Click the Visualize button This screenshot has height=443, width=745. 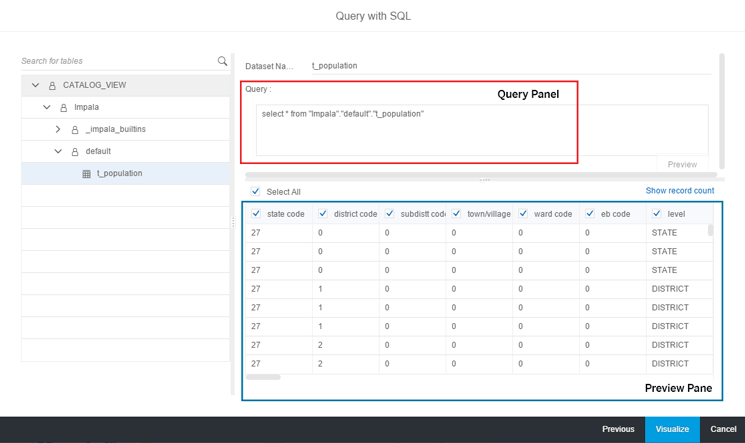coord(672,429)
